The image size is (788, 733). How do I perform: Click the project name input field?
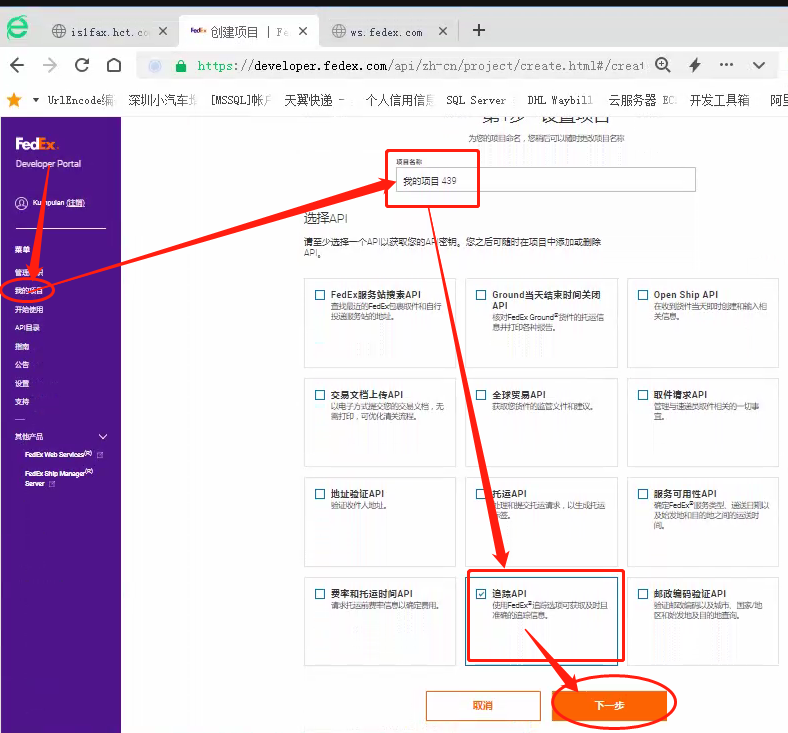coord(546,180)
